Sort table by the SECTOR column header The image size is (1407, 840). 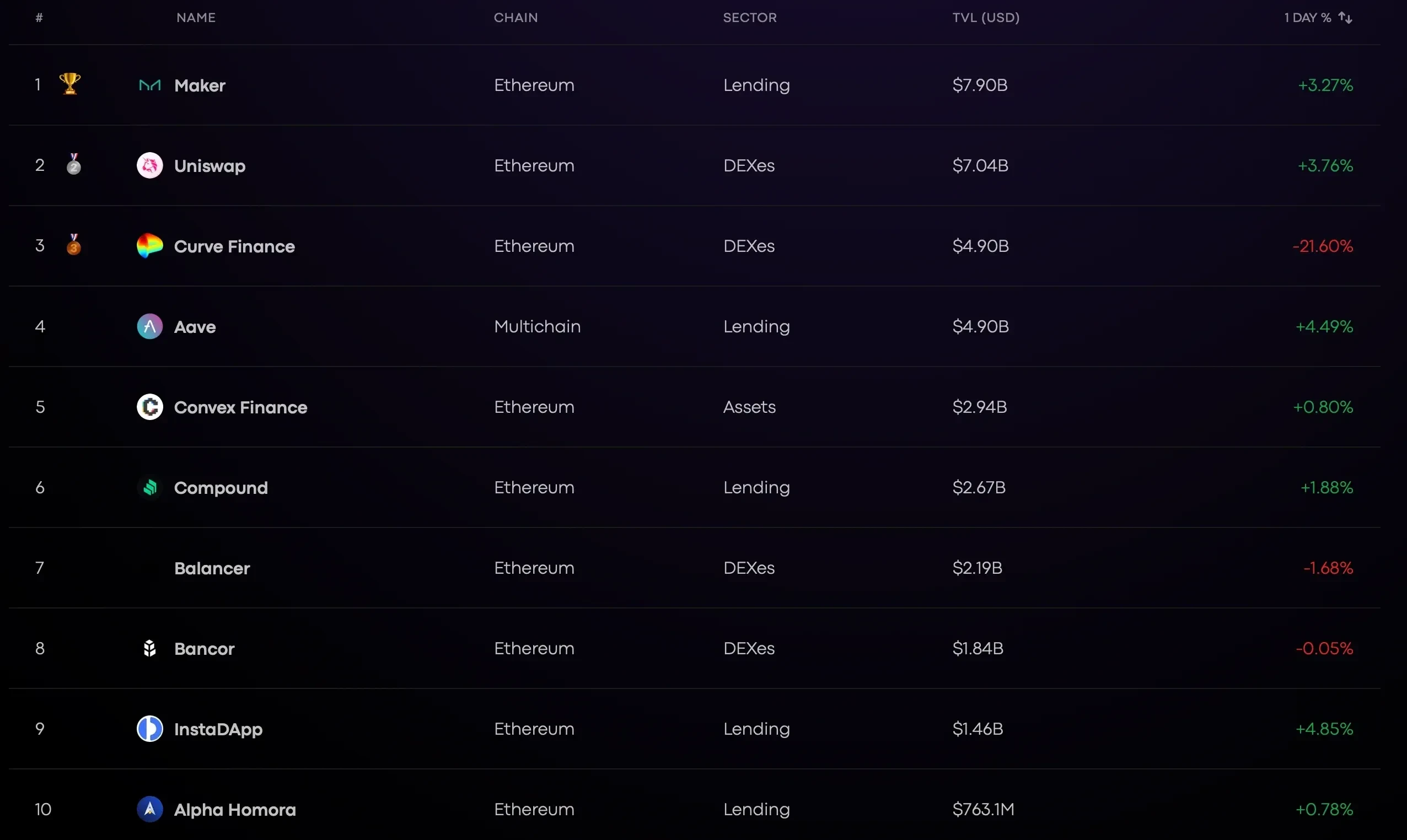(x=750, y=18)
